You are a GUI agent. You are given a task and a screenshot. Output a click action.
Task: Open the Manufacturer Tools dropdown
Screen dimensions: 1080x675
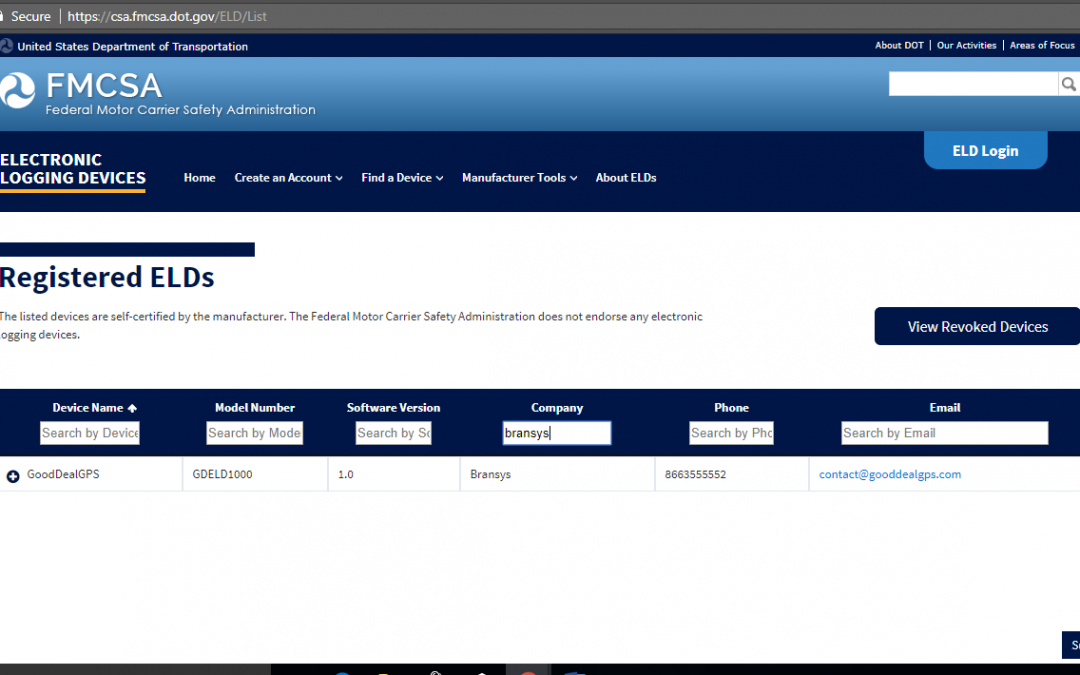[519, 178]
